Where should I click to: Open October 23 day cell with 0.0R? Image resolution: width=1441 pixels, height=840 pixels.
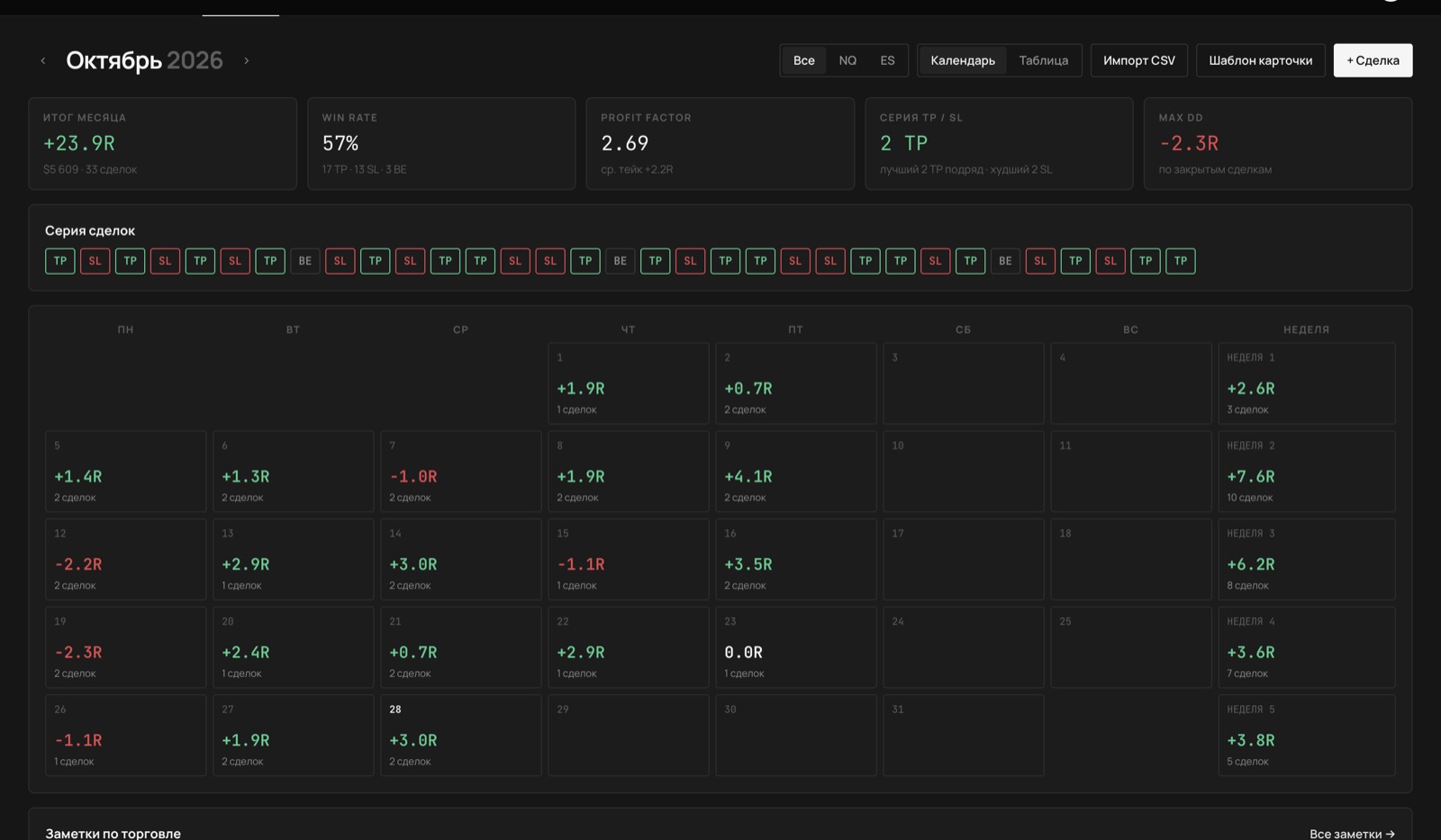tap(796, 647)
